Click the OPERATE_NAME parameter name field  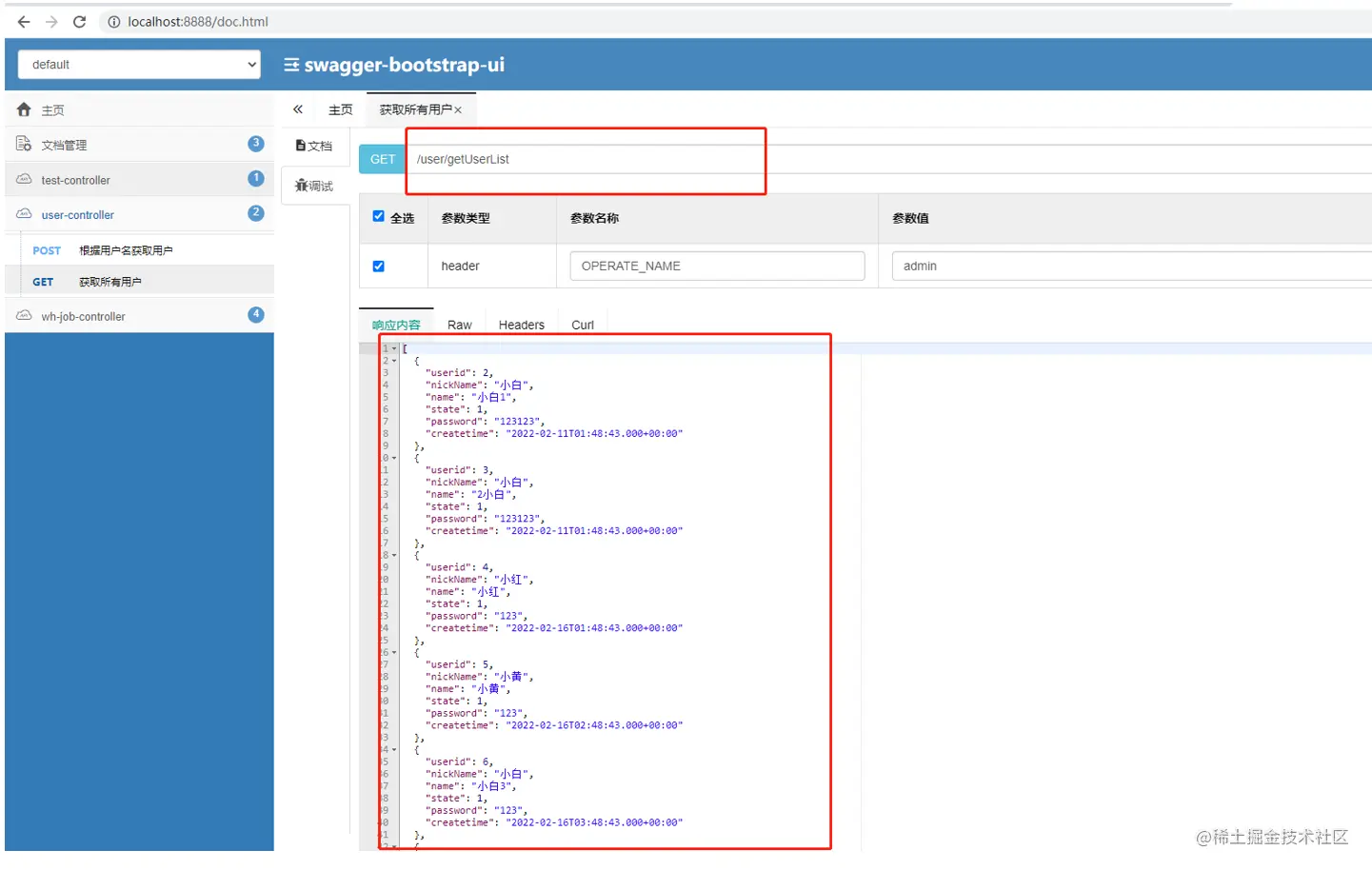coord(717,266)
